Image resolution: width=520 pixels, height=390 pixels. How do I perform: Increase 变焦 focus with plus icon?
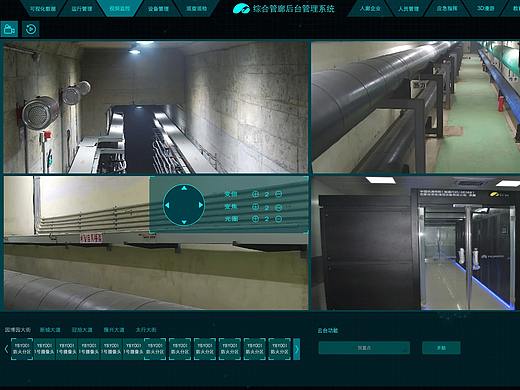click(255, 207)
